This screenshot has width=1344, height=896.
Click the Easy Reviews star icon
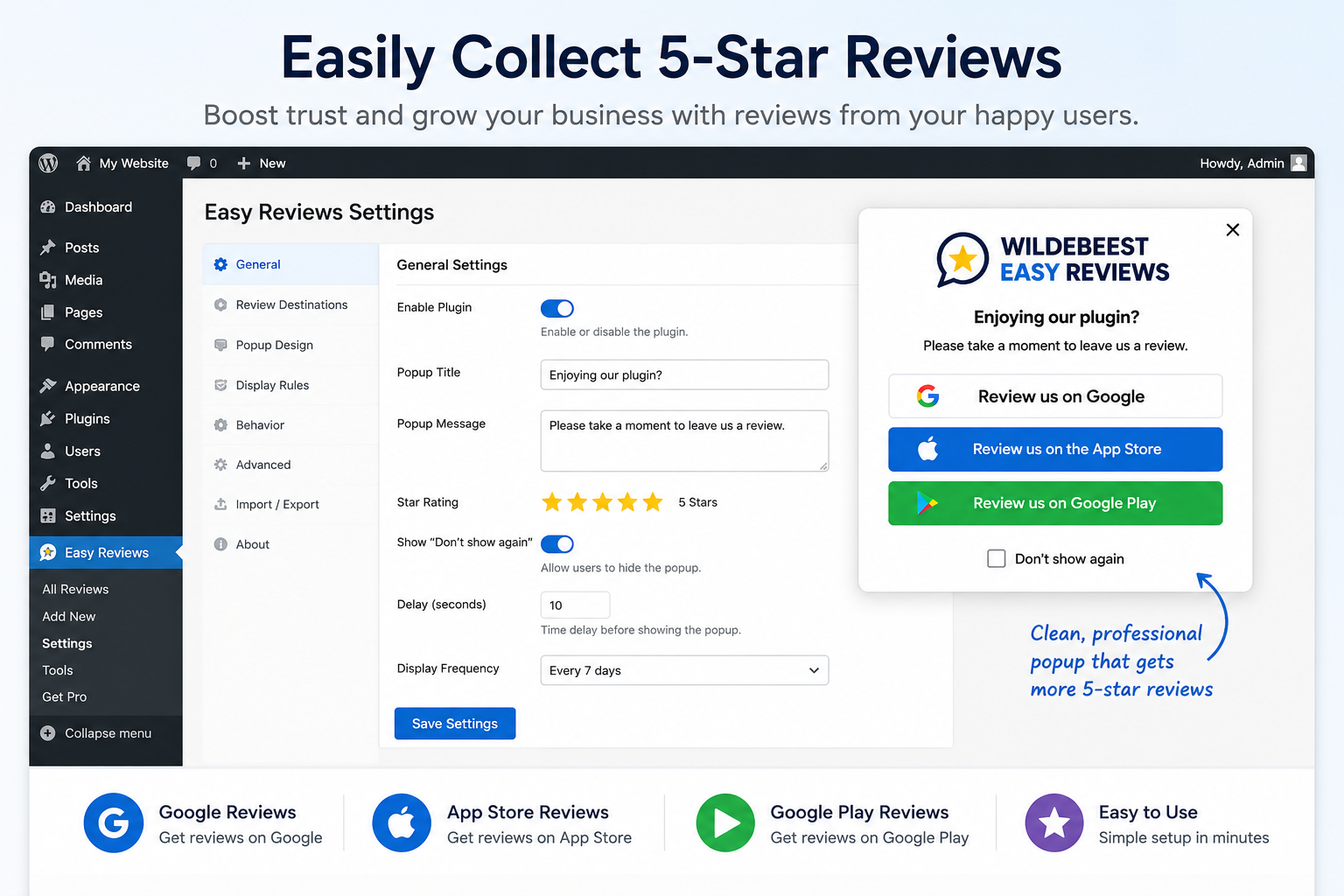coord(48,552)
